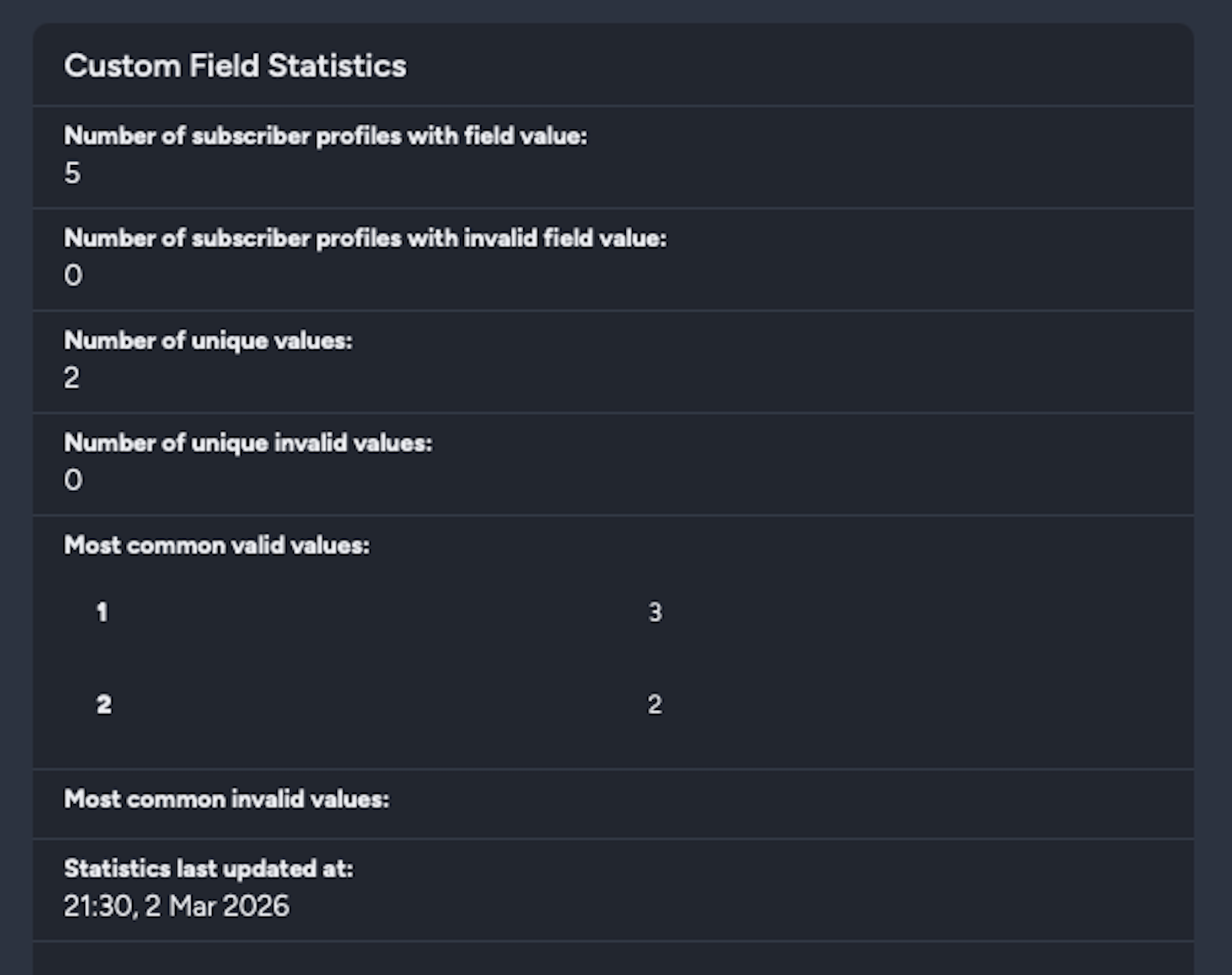Click the 0 under invalid field value
The width and height of the screenshot is (1232, 975).
(x=73, y=275)
